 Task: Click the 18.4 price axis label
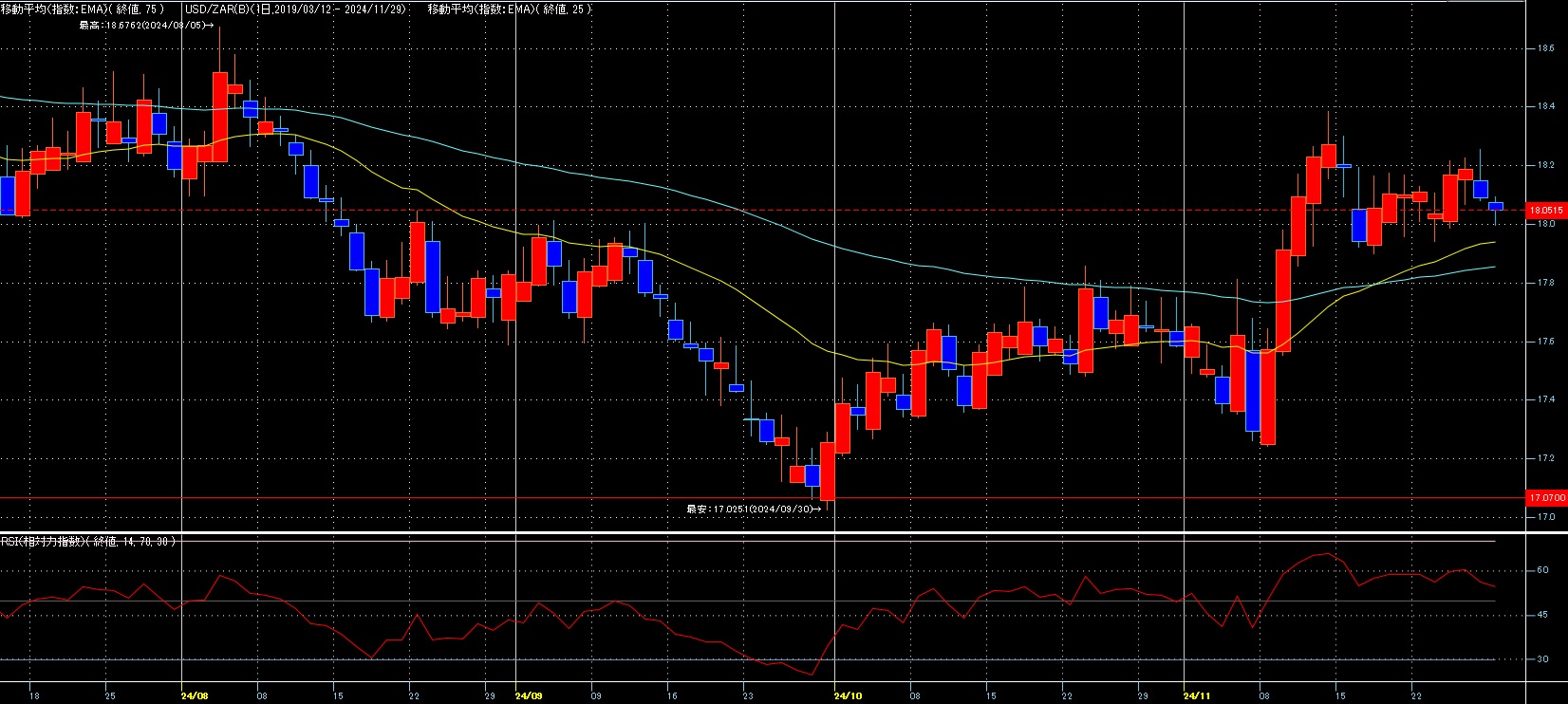(x=1546, y=106)
